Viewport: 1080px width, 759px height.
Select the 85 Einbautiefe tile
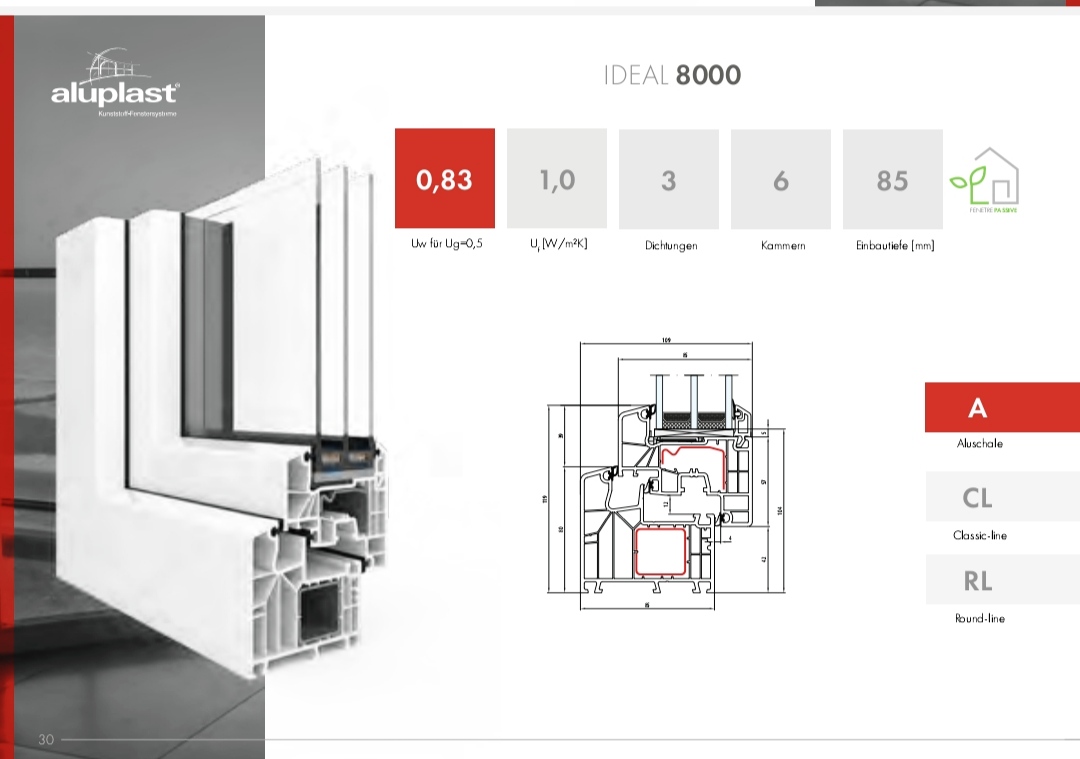[892, 179]
